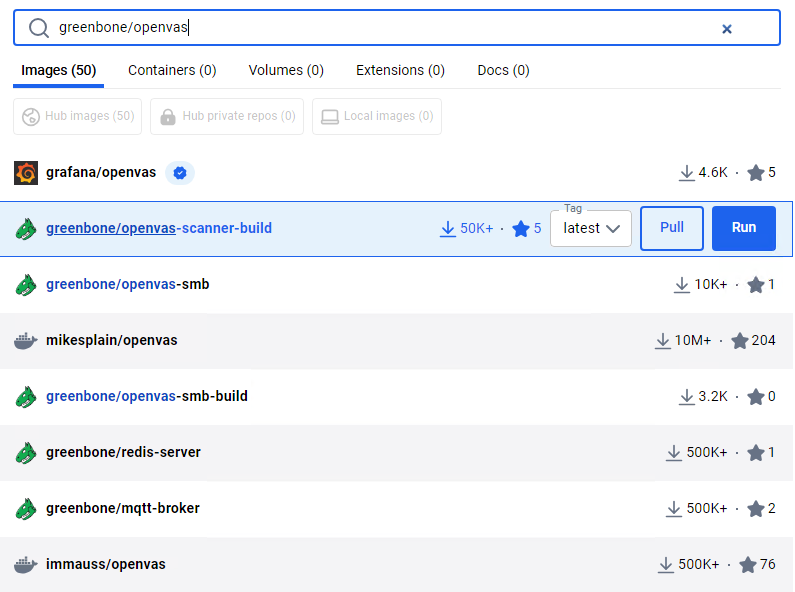
Task: Click the download icon beside 10M+
Action: point(663,341)
